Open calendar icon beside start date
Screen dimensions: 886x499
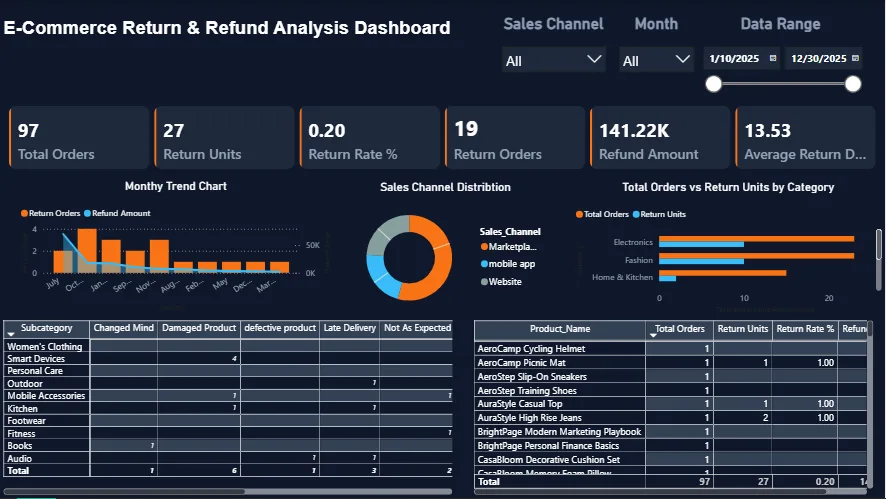tap(773, 58)
